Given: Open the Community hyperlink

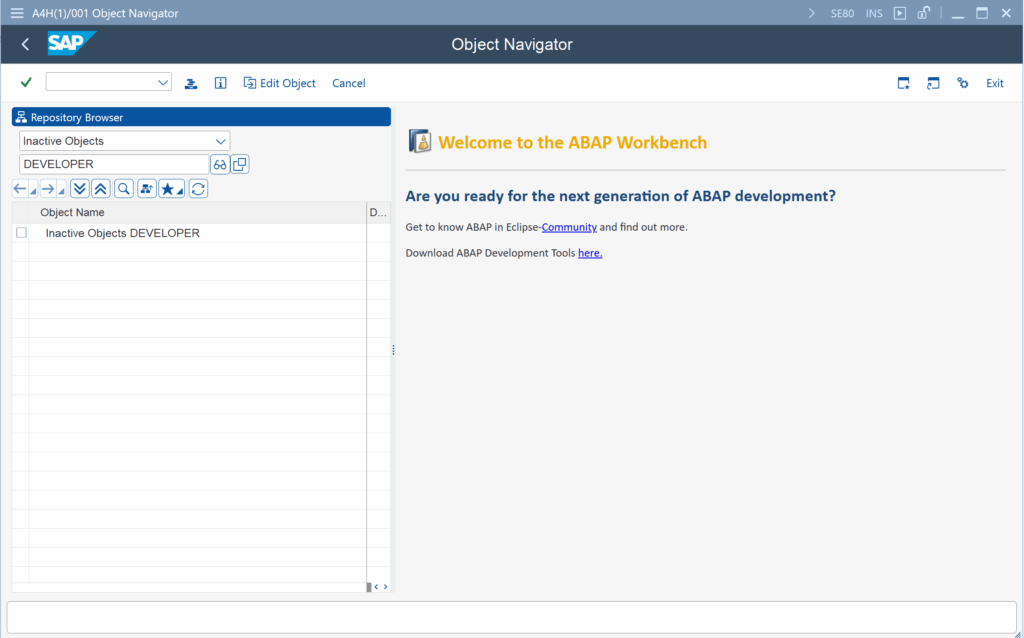Looking at the screenshot, I should tap(568, 227).
